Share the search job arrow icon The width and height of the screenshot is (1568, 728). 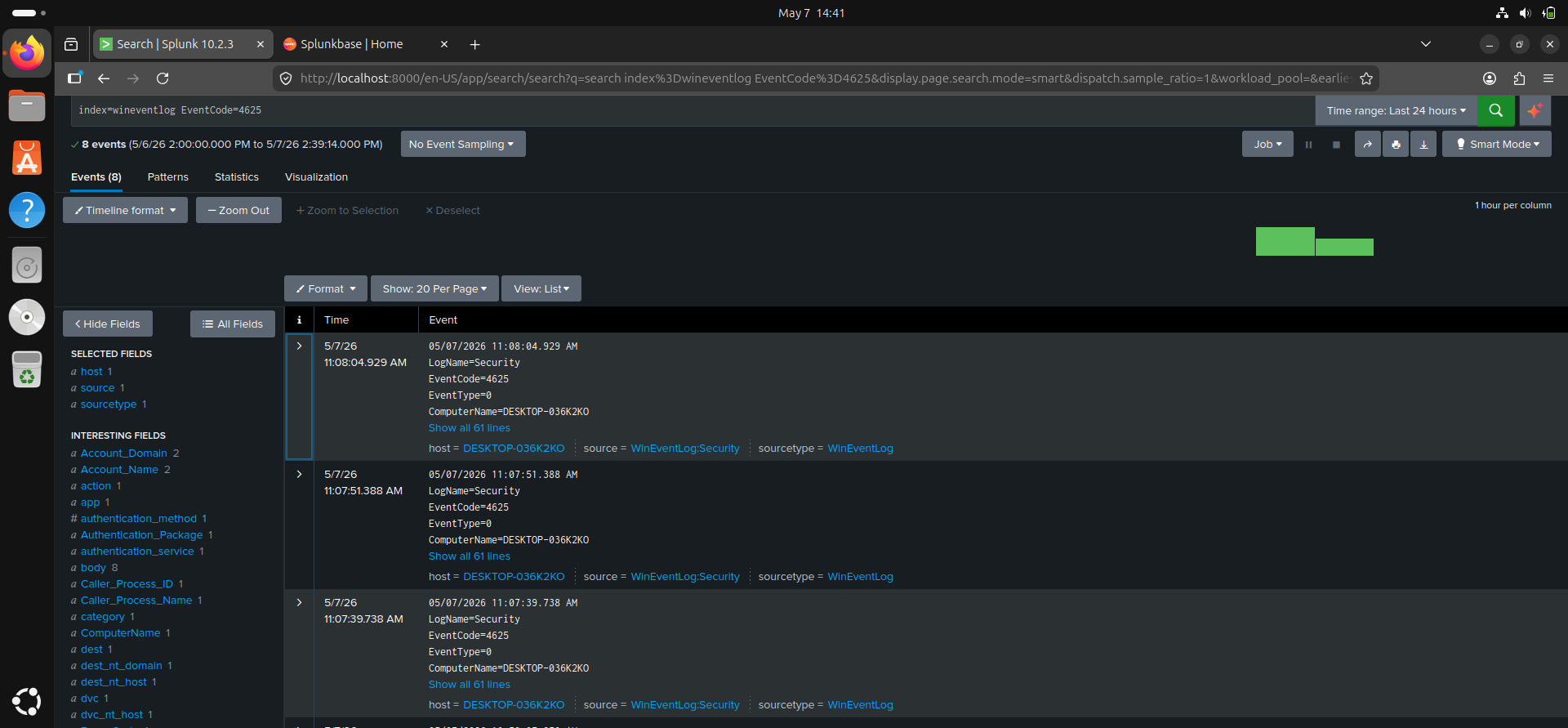click(1368, 145)
